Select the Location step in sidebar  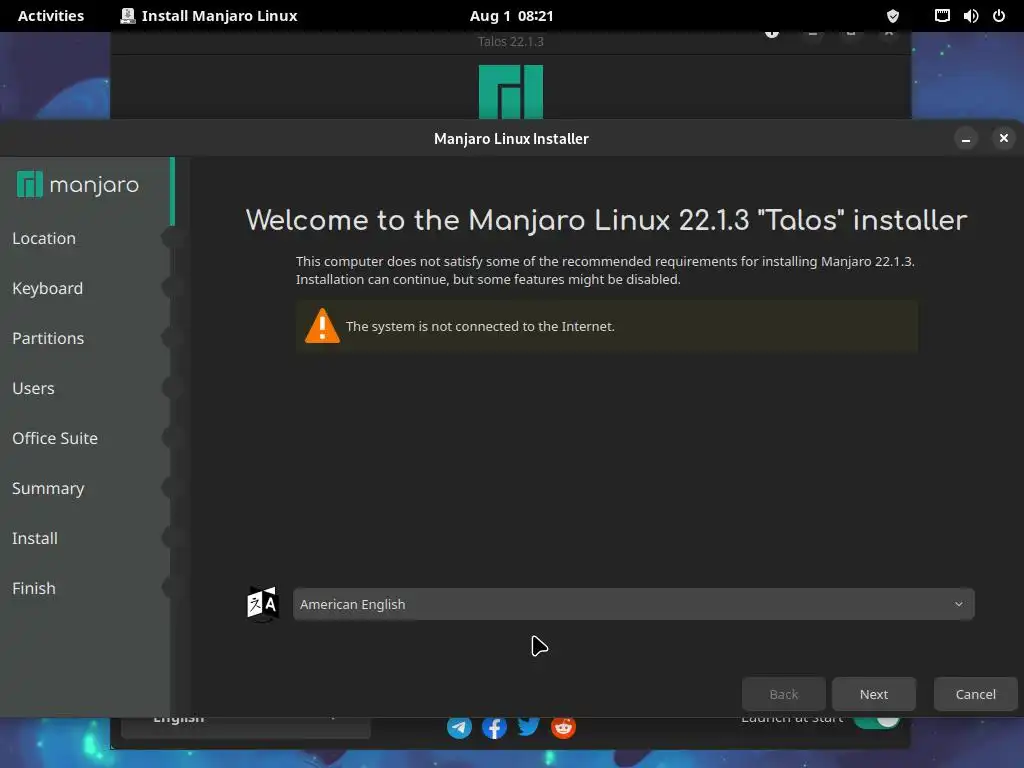(44, 238)
